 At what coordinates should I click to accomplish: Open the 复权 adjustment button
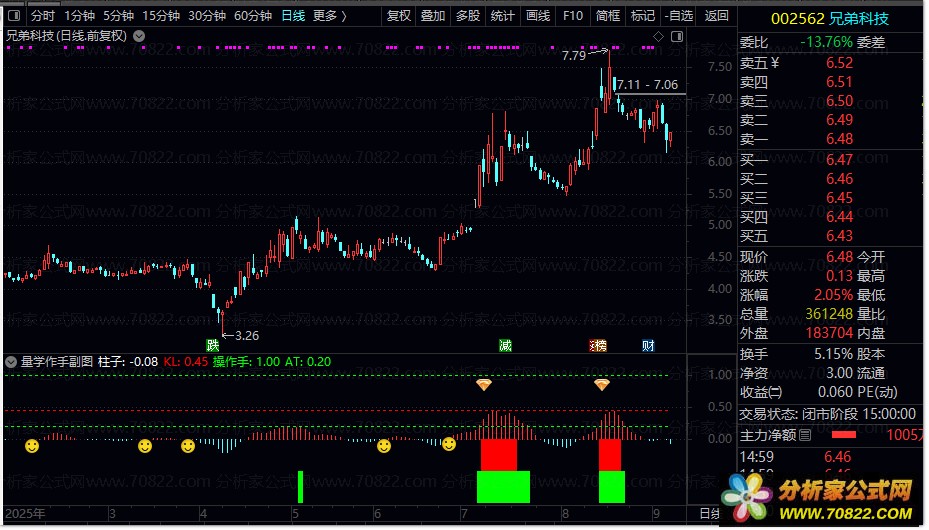coord(398,16)
